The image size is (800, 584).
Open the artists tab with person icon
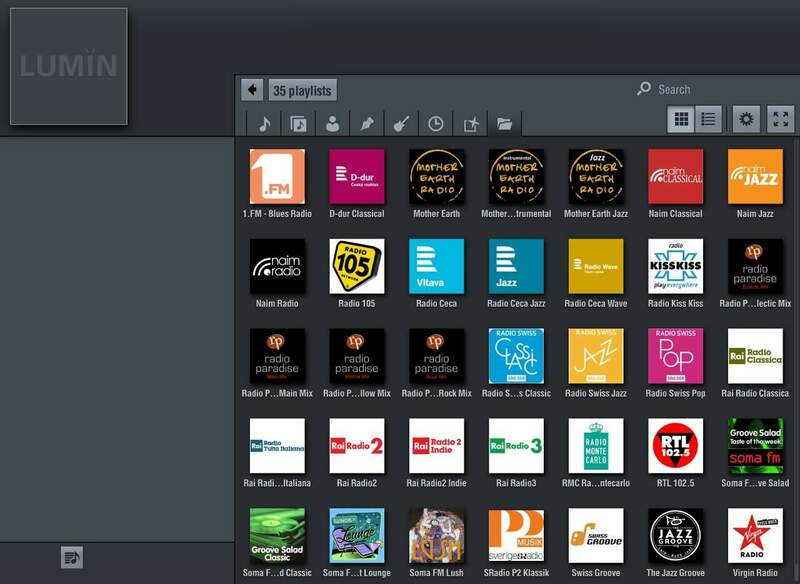pos(333,123)
